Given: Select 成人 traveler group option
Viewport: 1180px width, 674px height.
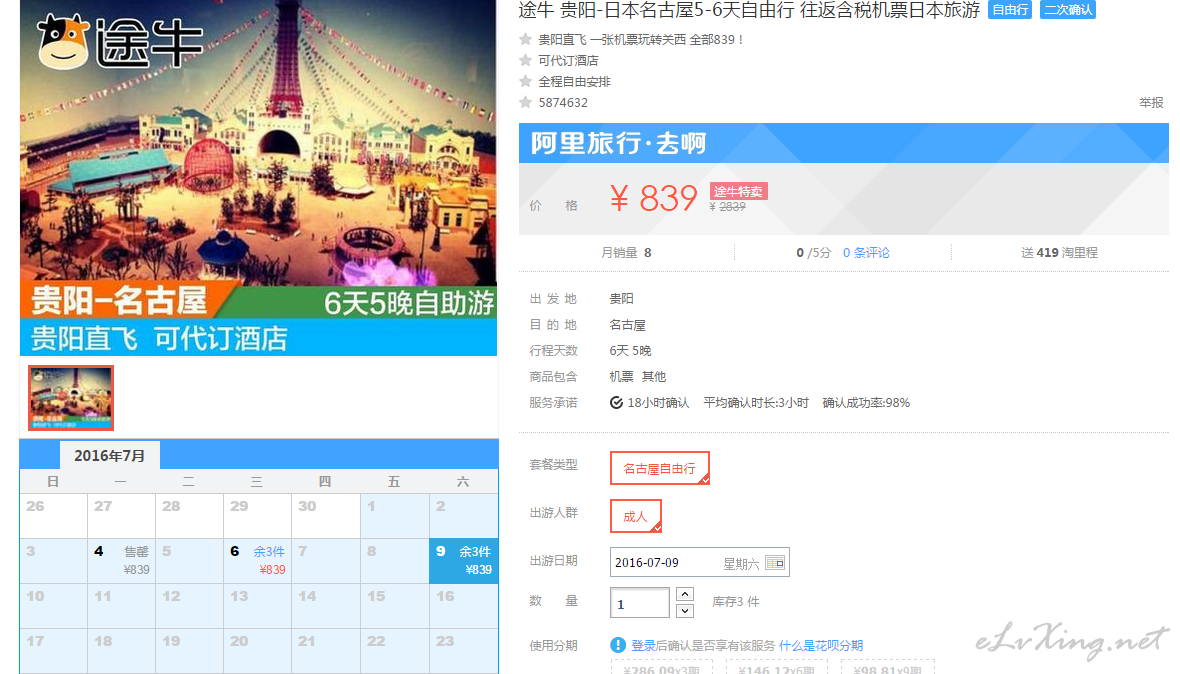Looking at the screenshot, I should pyautogui.click(x=635, y=516).
